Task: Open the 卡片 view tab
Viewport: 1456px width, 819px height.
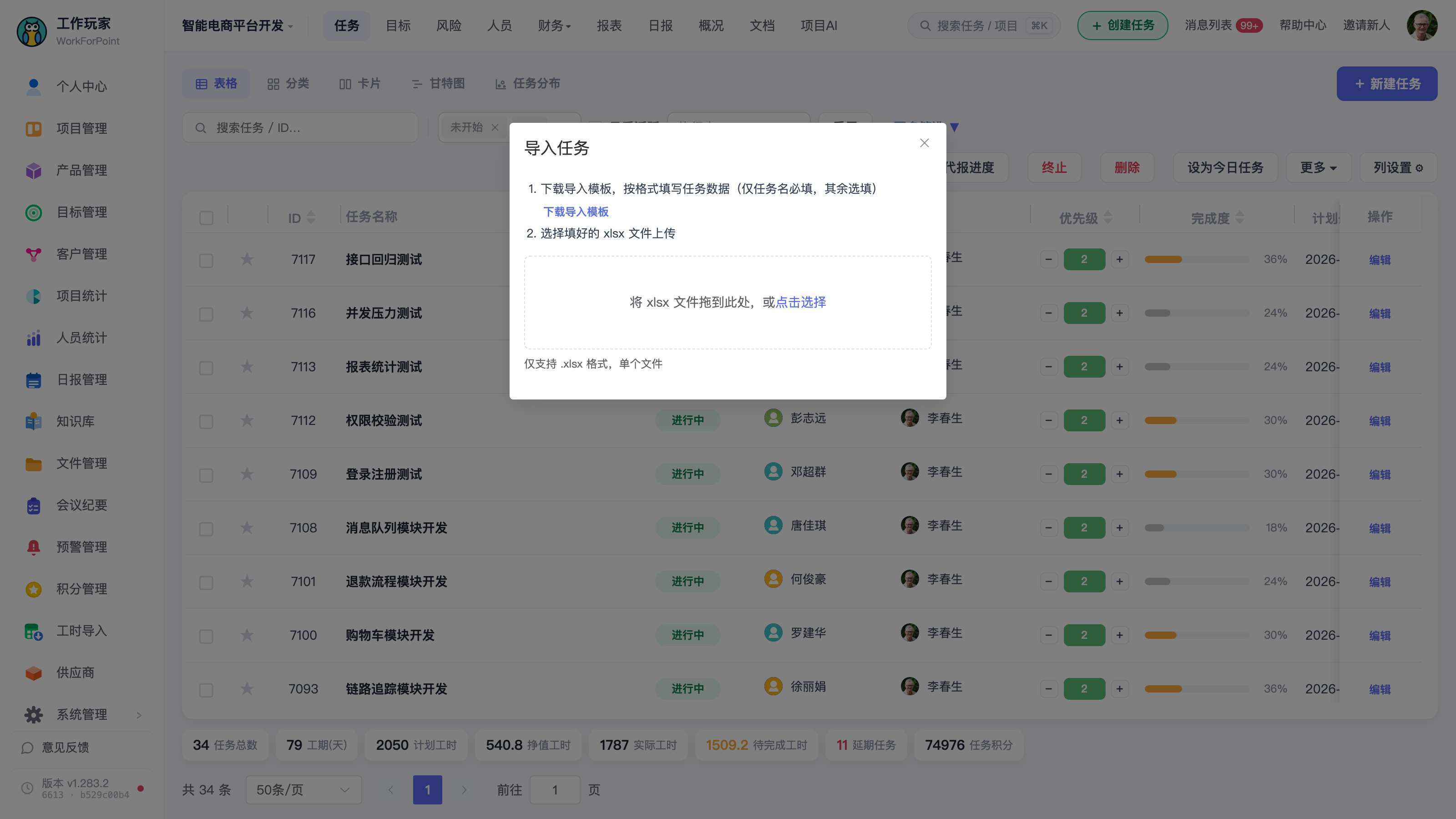Action: coord(359,84)
